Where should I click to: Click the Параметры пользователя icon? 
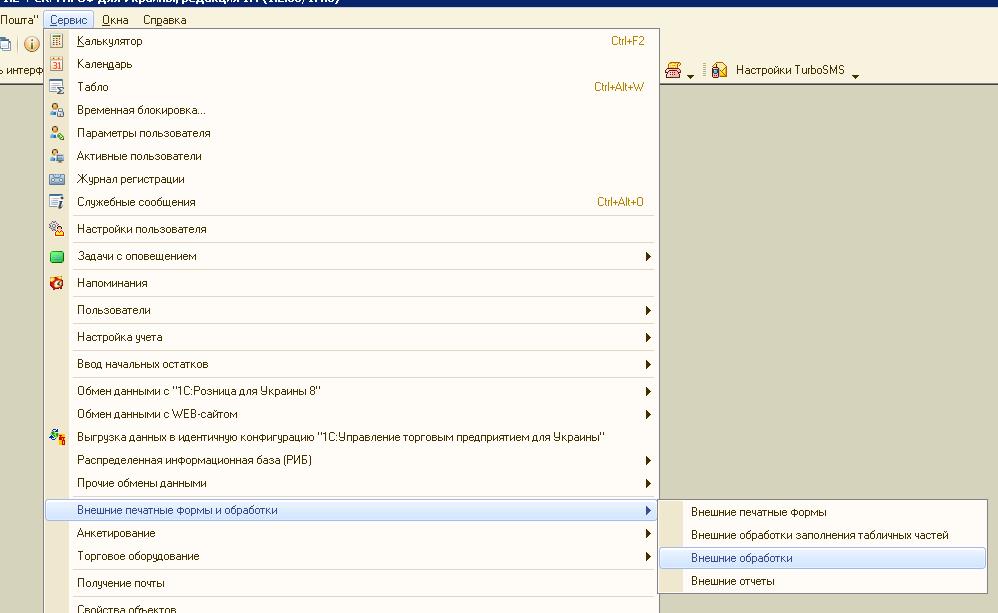coord(57,132)
